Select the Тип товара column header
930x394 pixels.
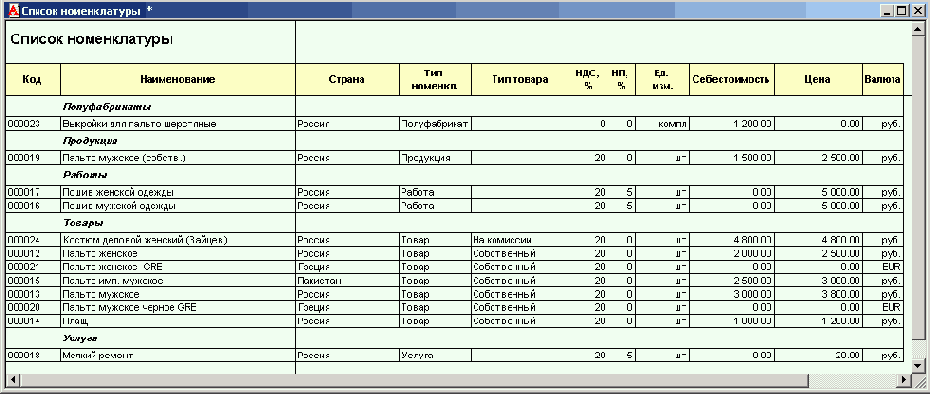coord(520,80)
